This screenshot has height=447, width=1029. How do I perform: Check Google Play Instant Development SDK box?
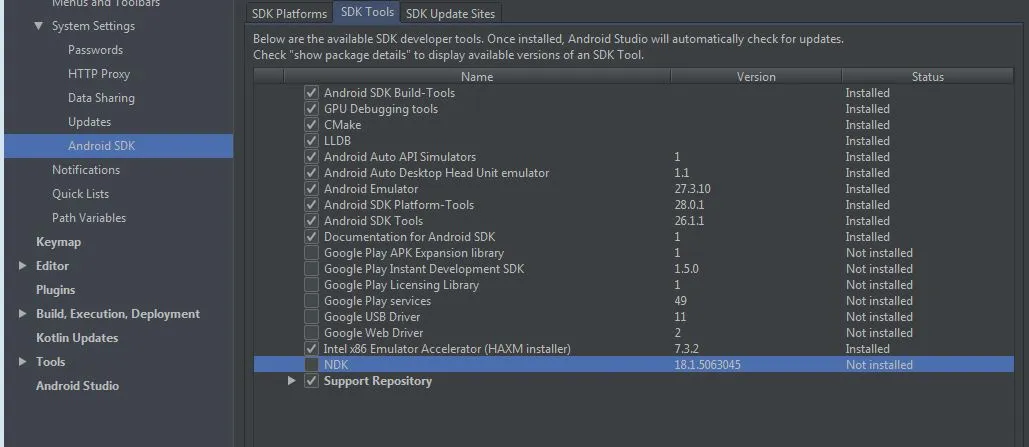(x=311, y=268)
